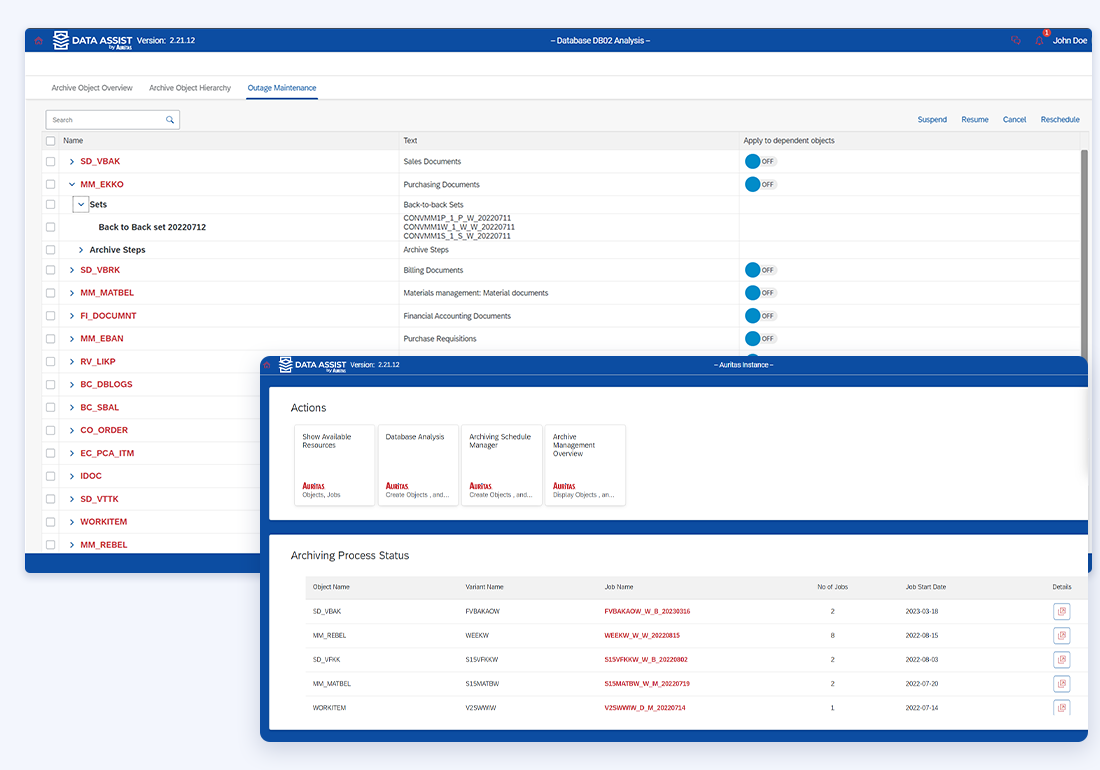This screenshot has width=1100, height=770.
Task: Sort by the Job Start Date column header
Action: [x=925, y=587]
